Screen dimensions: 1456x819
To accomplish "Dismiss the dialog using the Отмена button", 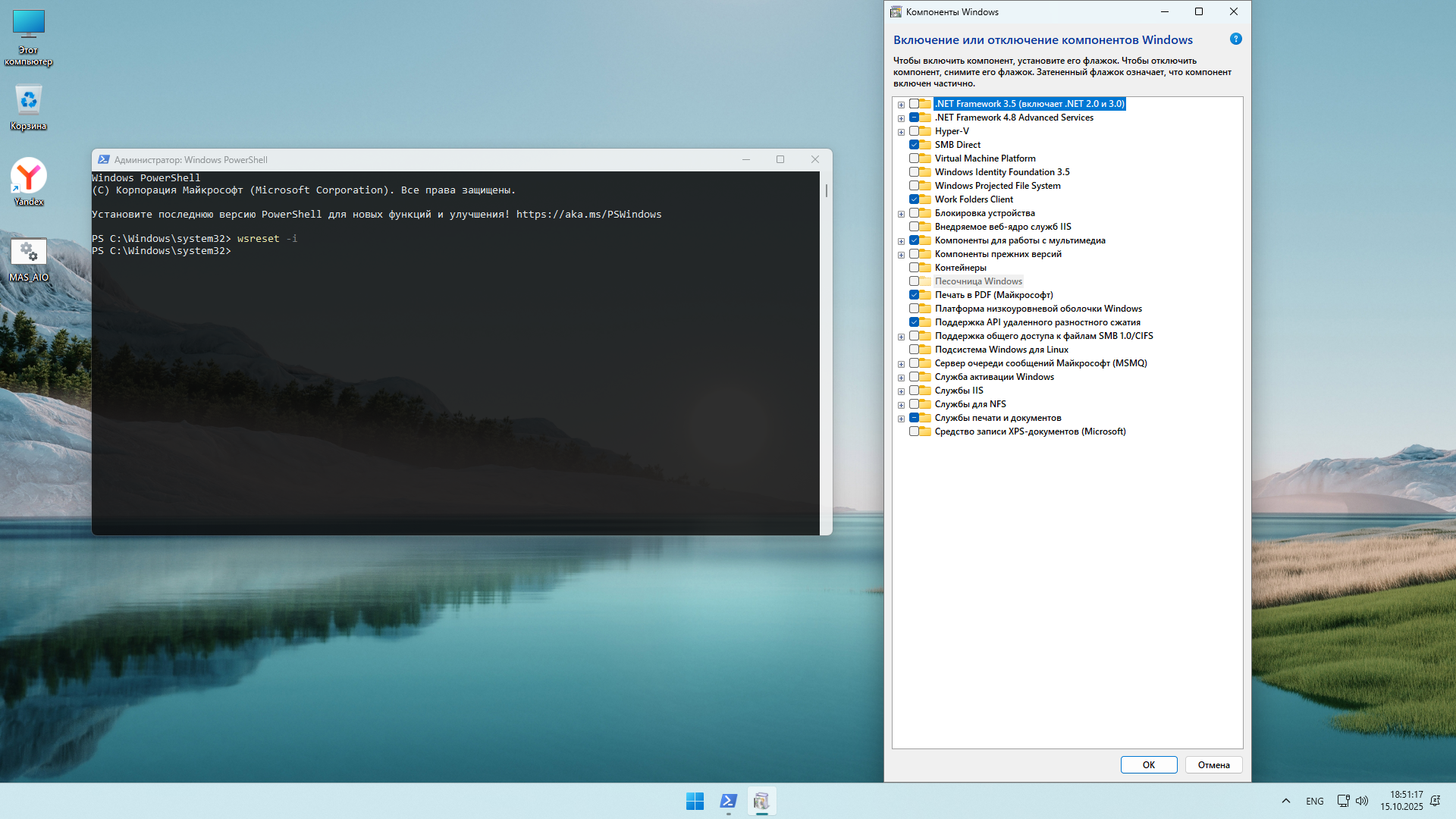I will [1213, 764].
